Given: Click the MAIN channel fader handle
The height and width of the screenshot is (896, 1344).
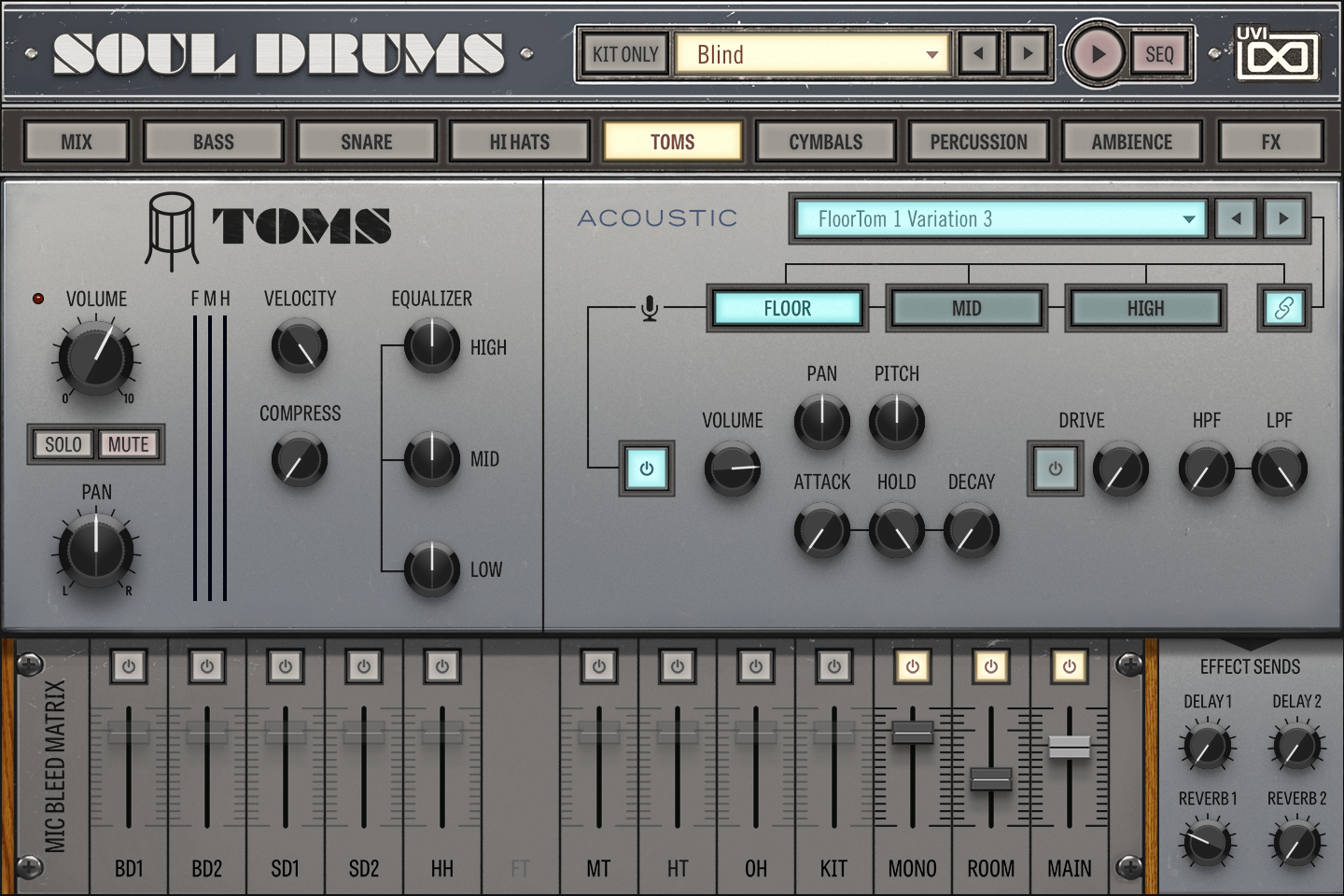Looking at the screenshot, I should (x=1070, y=747).
